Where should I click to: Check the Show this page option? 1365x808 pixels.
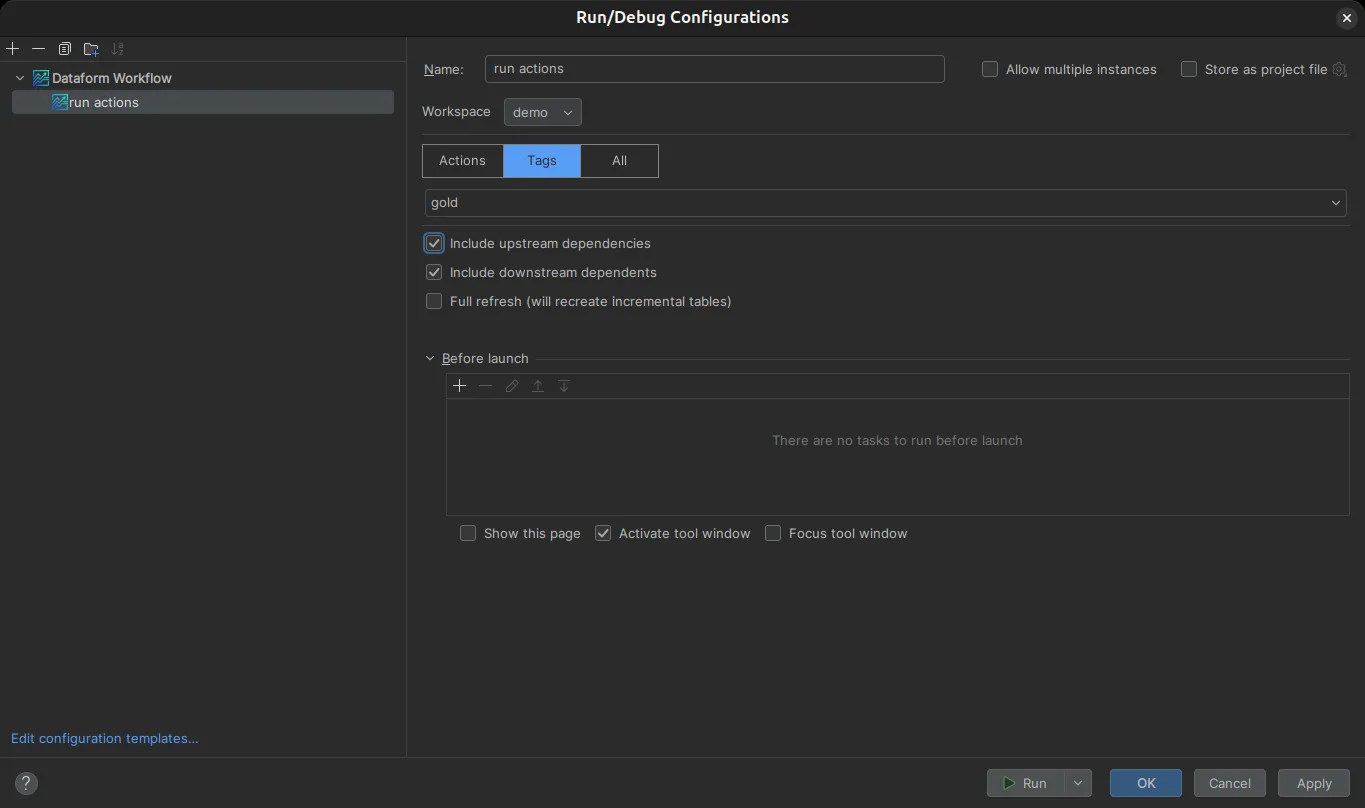(468, 533)
